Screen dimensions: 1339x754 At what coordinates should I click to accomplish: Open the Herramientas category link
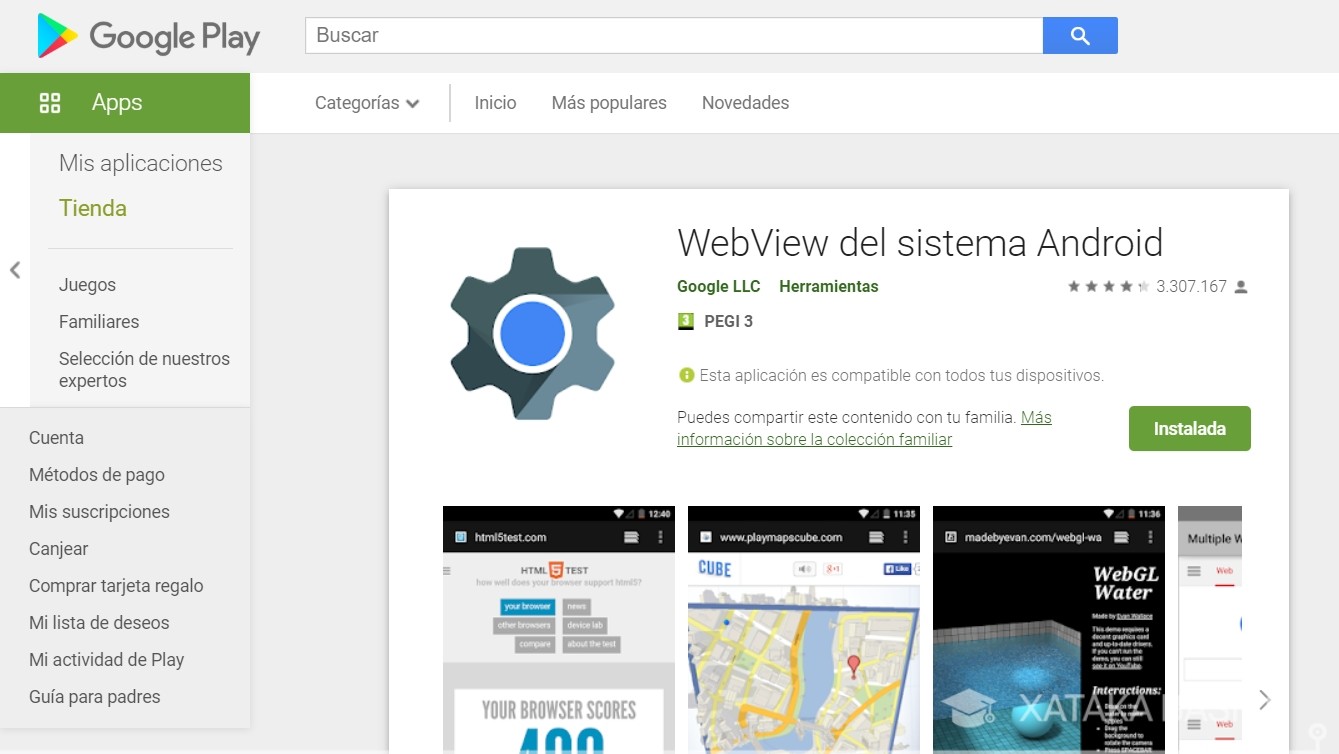coord(828,286)
